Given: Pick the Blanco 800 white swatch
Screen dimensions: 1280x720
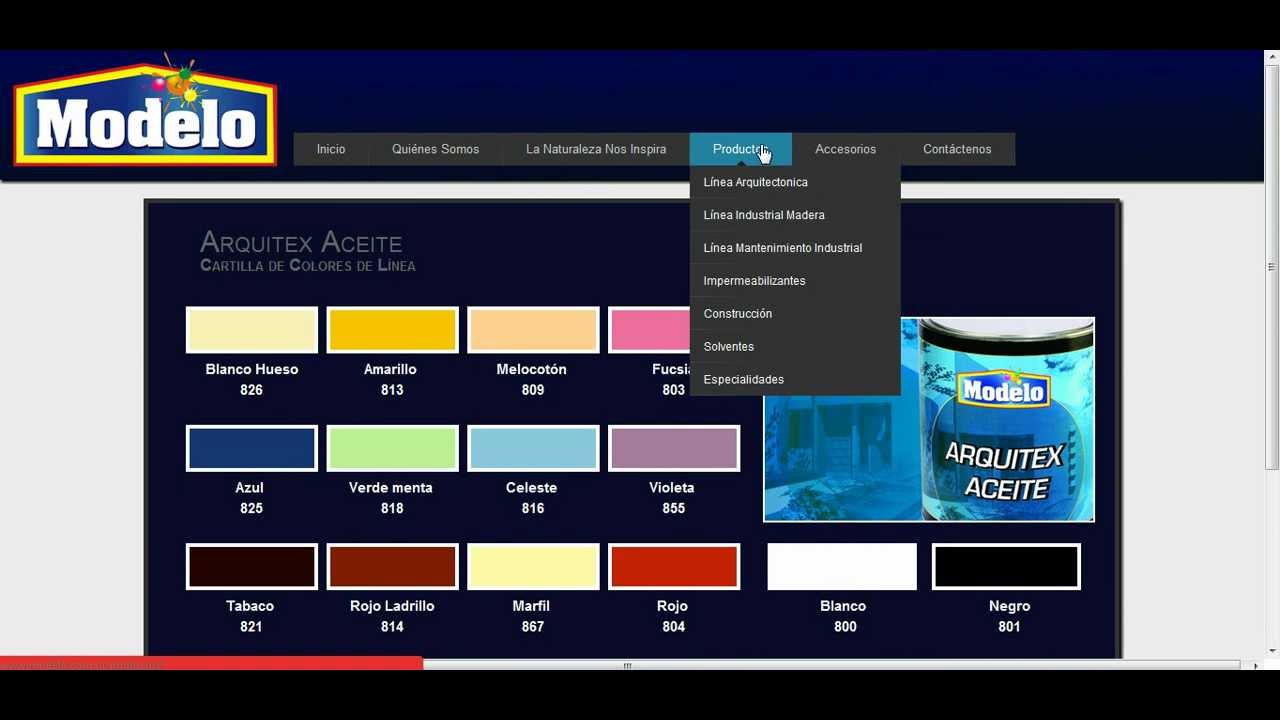Looking at the screenshot, I should point(842,567).
